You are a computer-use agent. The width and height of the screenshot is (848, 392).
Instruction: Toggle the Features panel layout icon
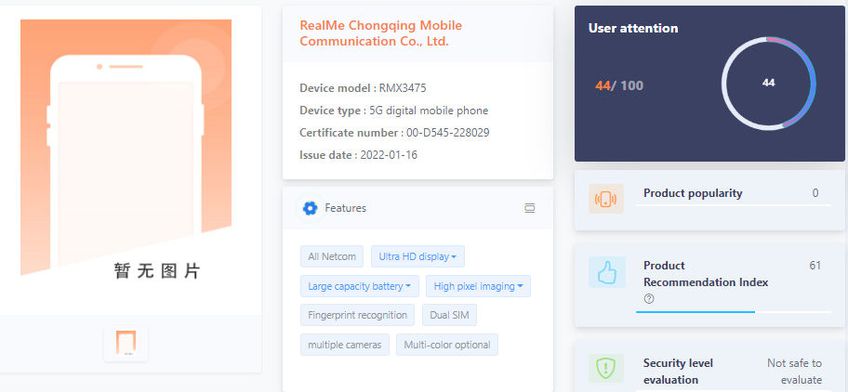[530, 208]
